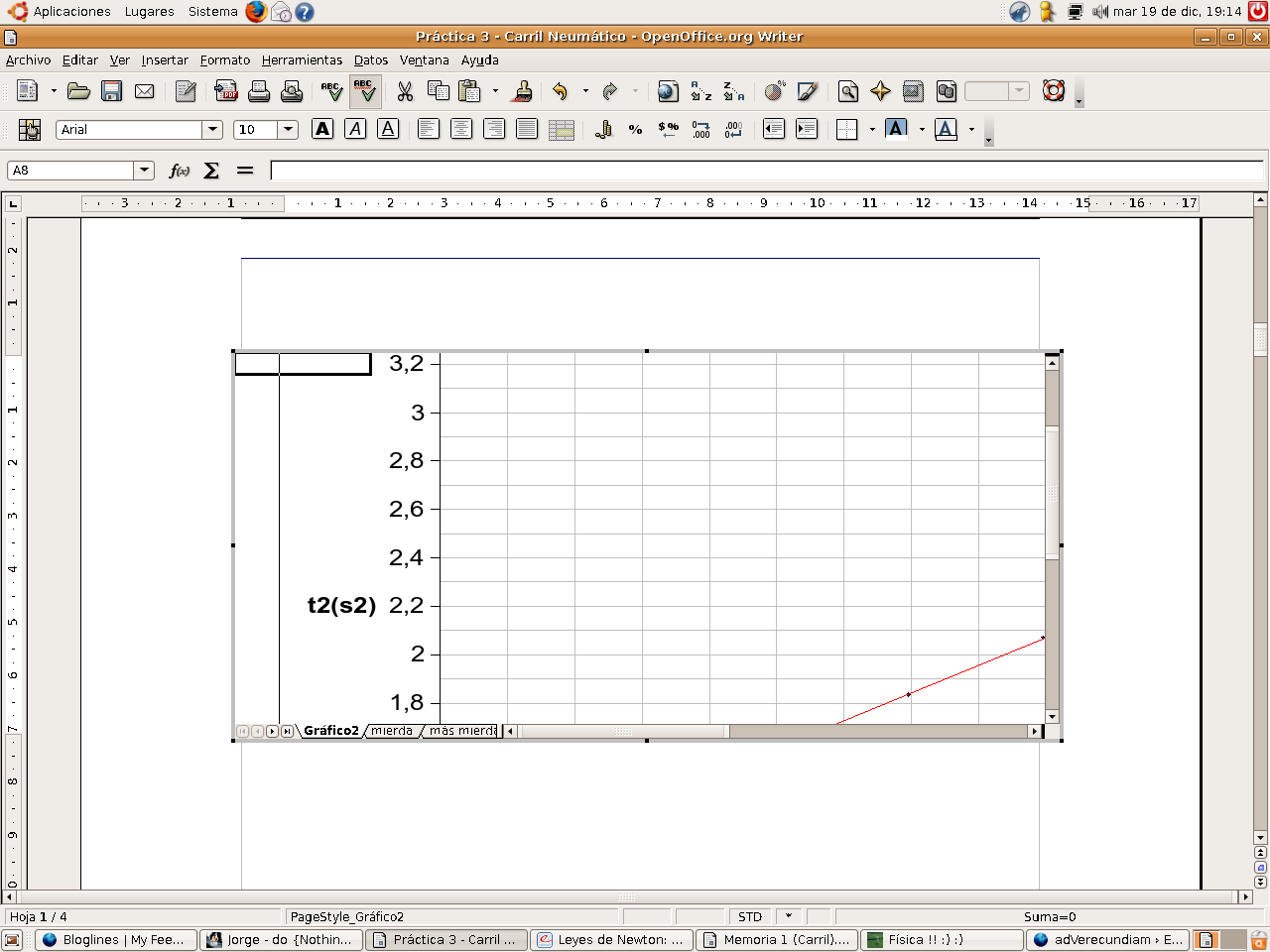Toggle Underline formatting
This screenshot has height=952, width=1270.
coord(388,129)
